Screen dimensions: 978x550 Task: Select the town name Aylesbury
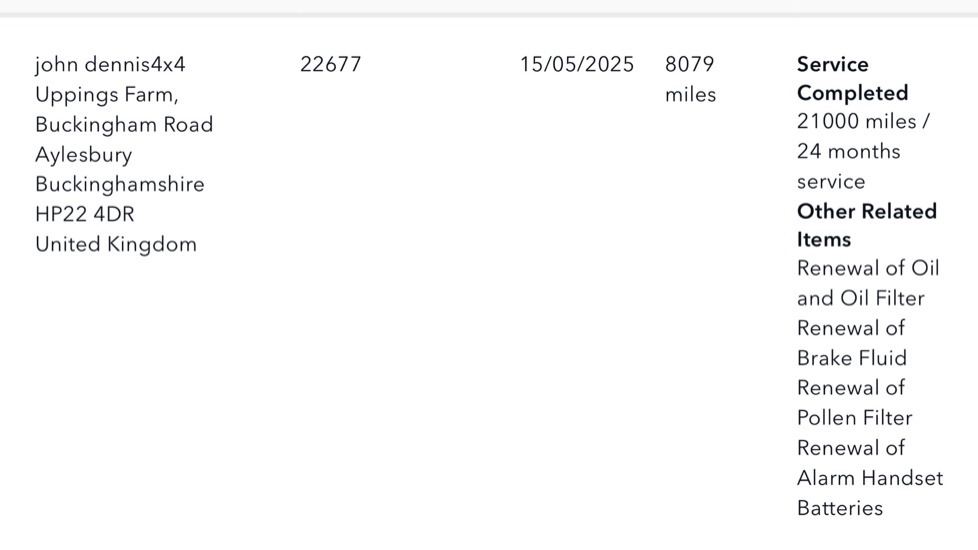(84, 155)
